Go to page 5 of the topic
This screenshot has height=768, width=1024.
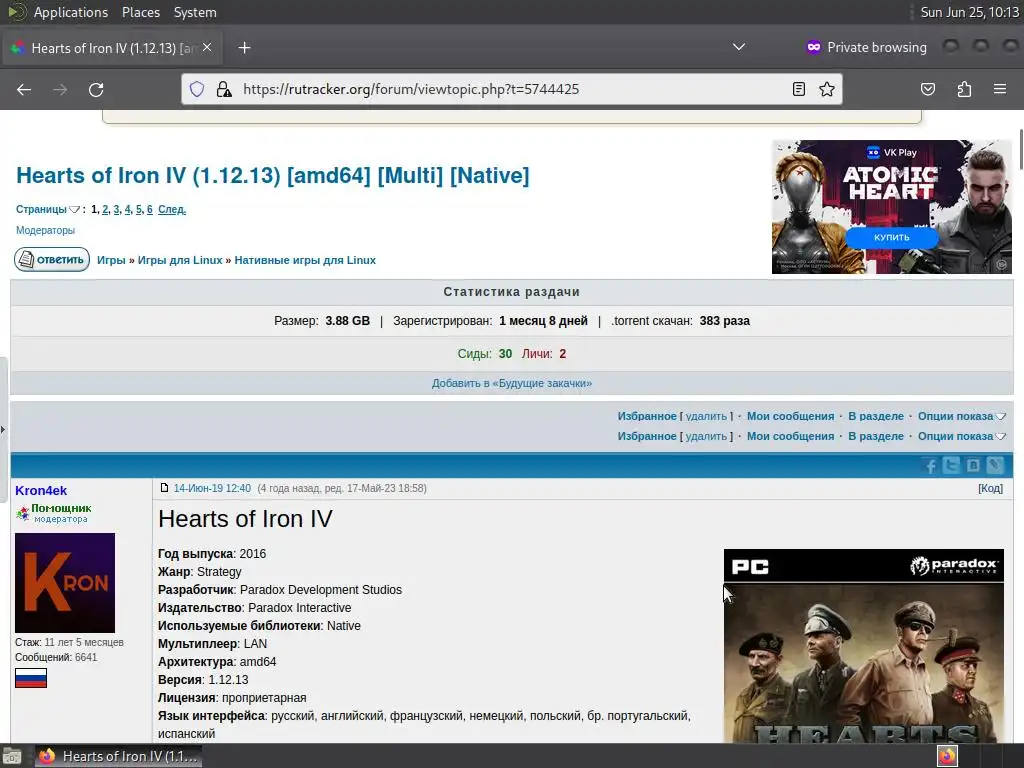coord(138,209)
